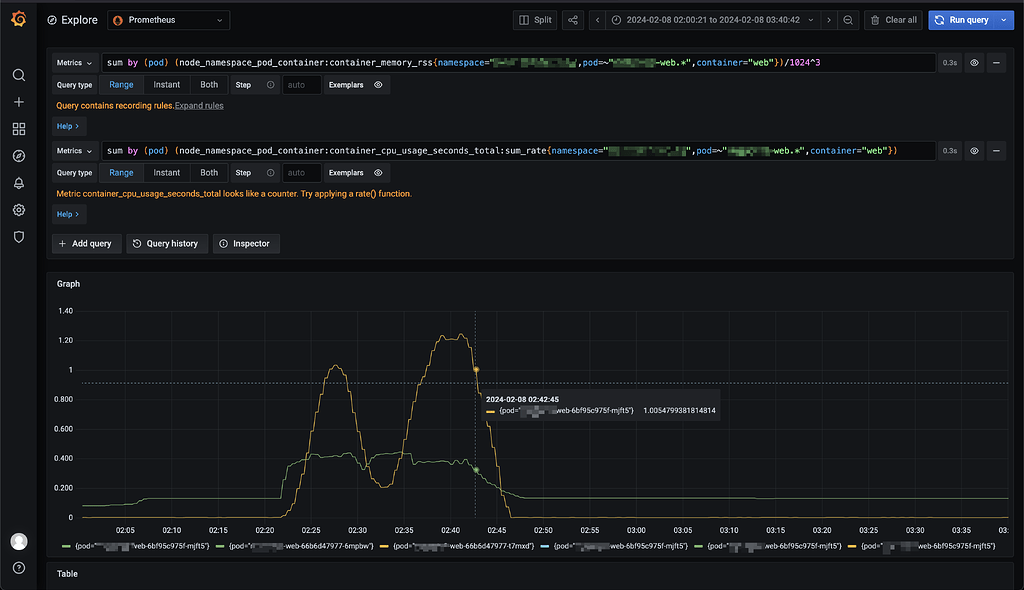Viewport: 1024px width, 590px height.
Task: Click the Grafana logo home icon
Action: tap(18, 19)
